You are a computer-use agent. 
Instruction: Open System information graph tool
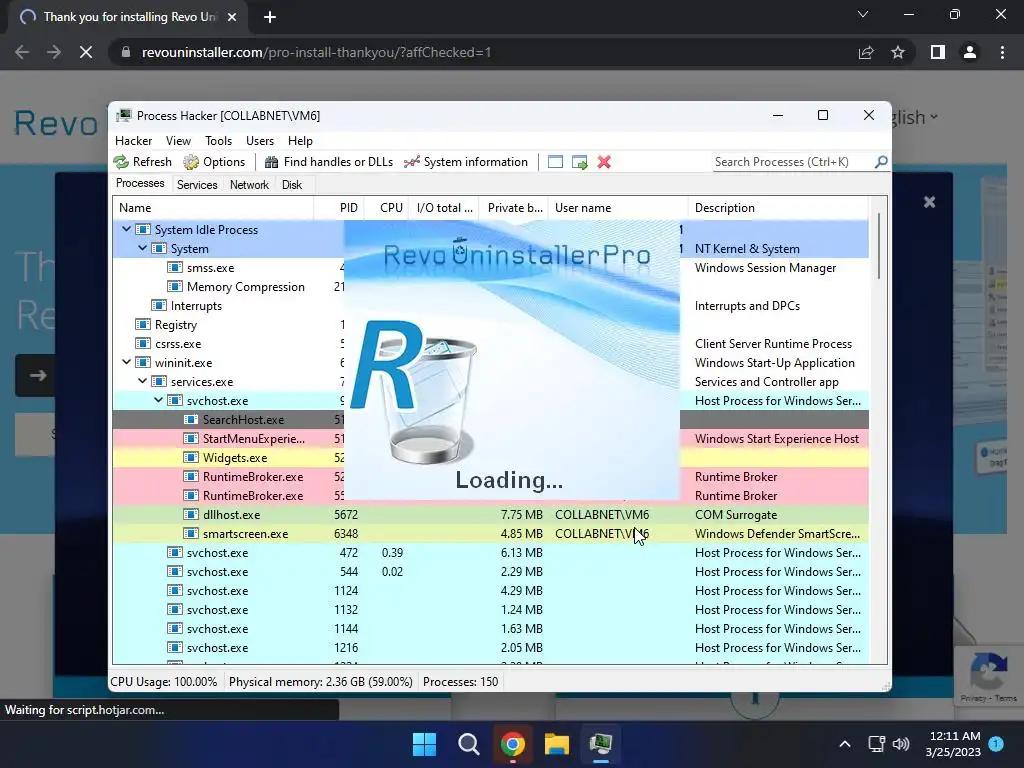click(x=466, y=162)
